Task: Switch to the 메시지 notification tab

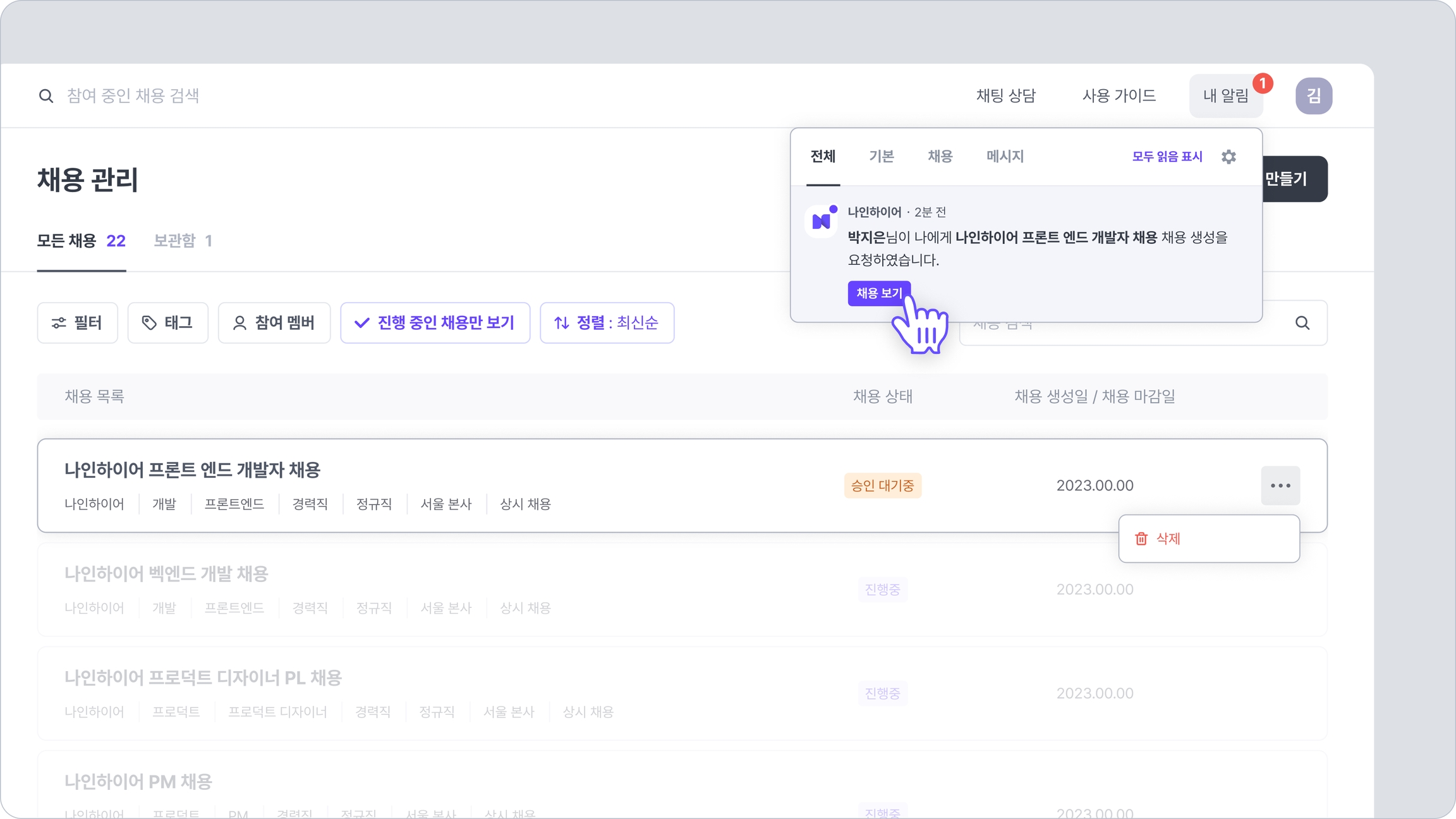Action: 1005,157
